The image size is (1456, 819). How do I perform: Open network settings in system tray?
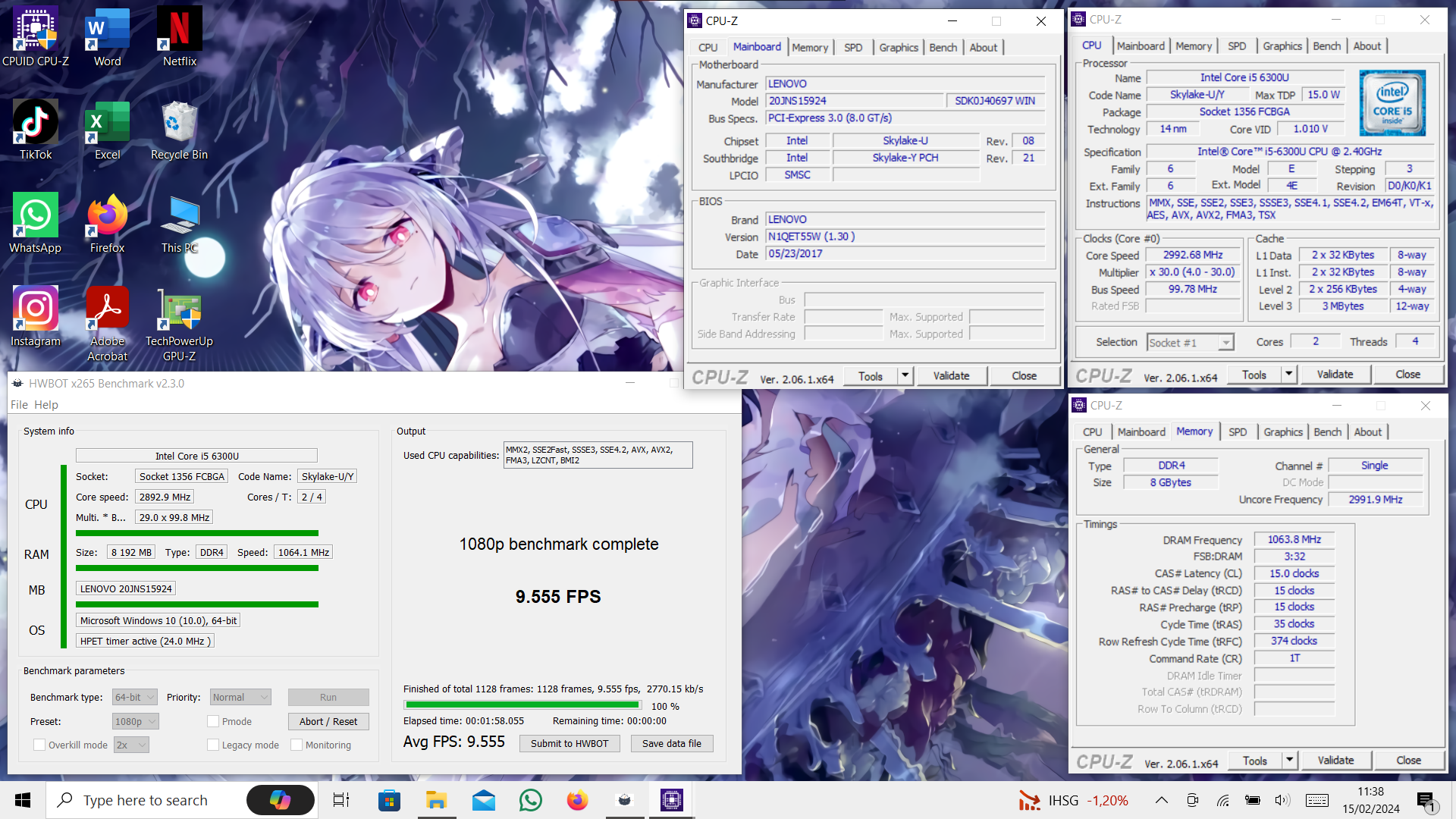(x=1223, y=800)
